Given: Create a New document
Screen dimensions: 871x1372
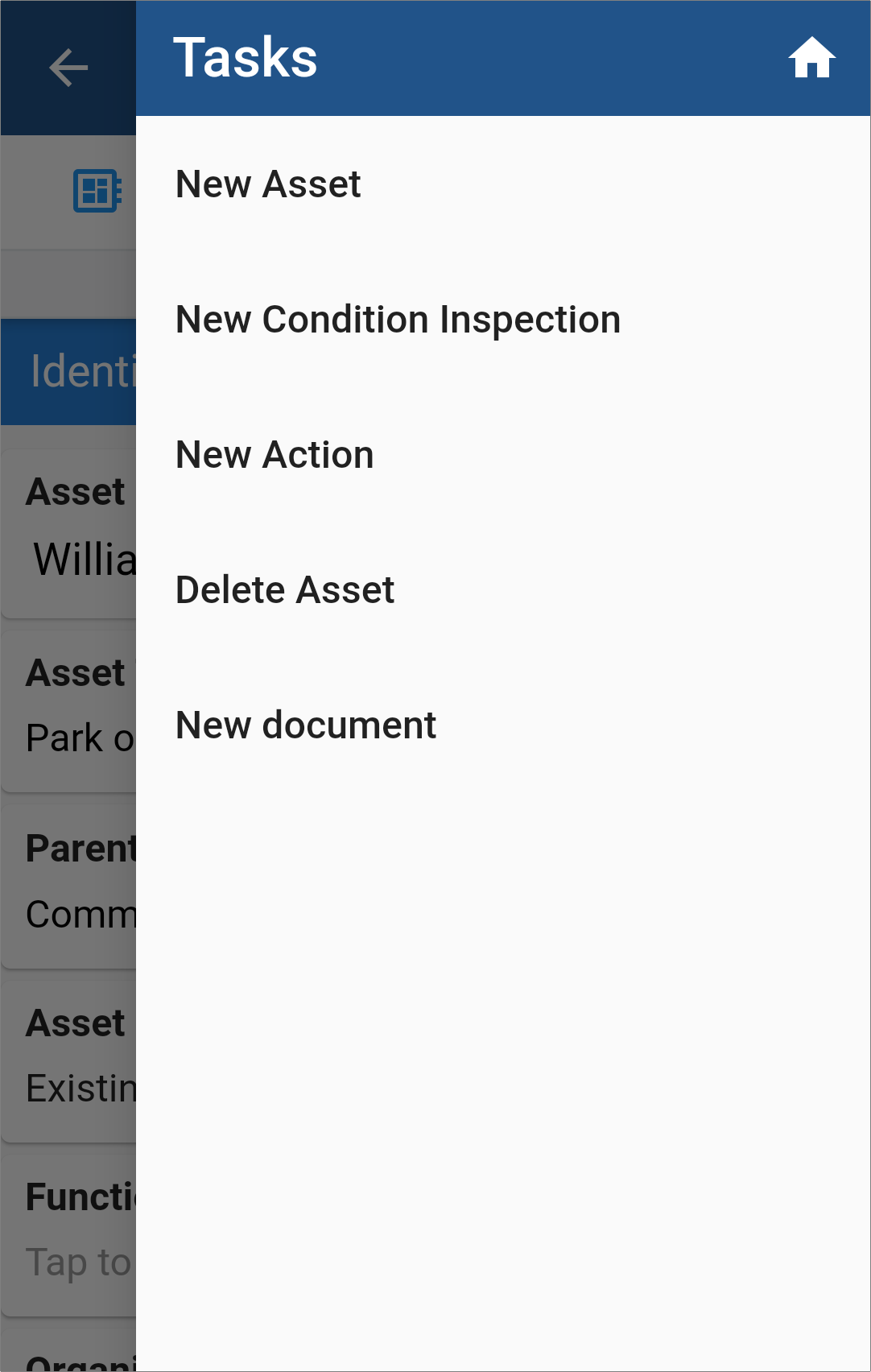Looking at the screenshot, I should pyautogui.click(x=306, y=725).
